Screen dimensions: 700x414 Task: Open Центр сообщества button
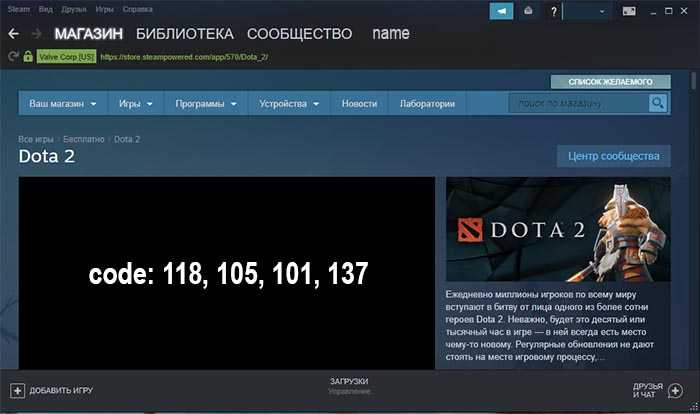[613, 156]
